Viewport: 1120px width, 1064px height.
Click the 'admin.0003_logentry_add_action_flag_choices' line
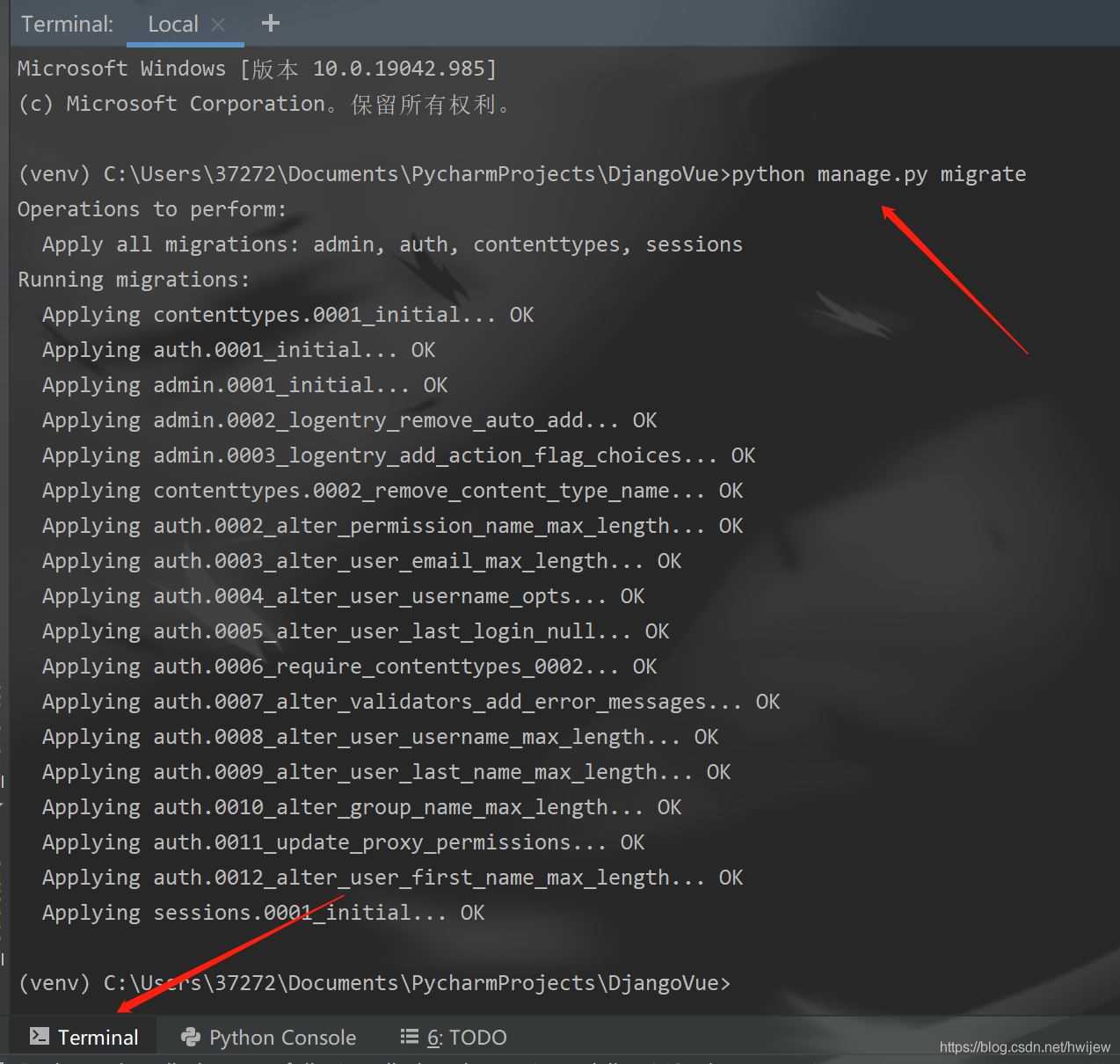click(397, 455)
